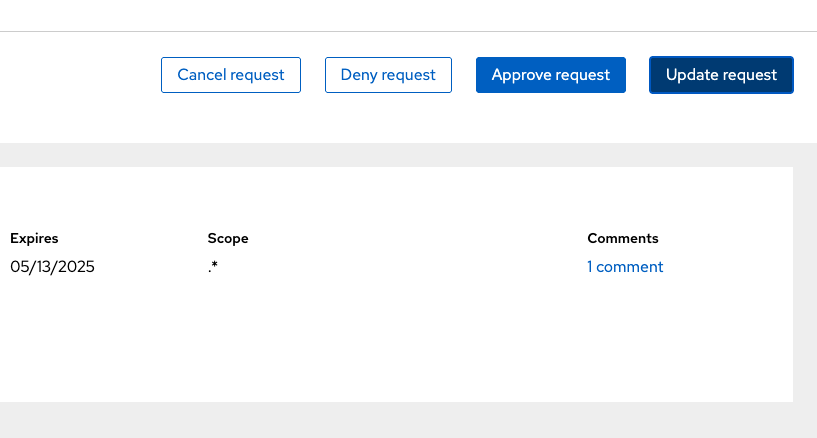
Task: Open the 1 comment link
Action: [625, 267]
